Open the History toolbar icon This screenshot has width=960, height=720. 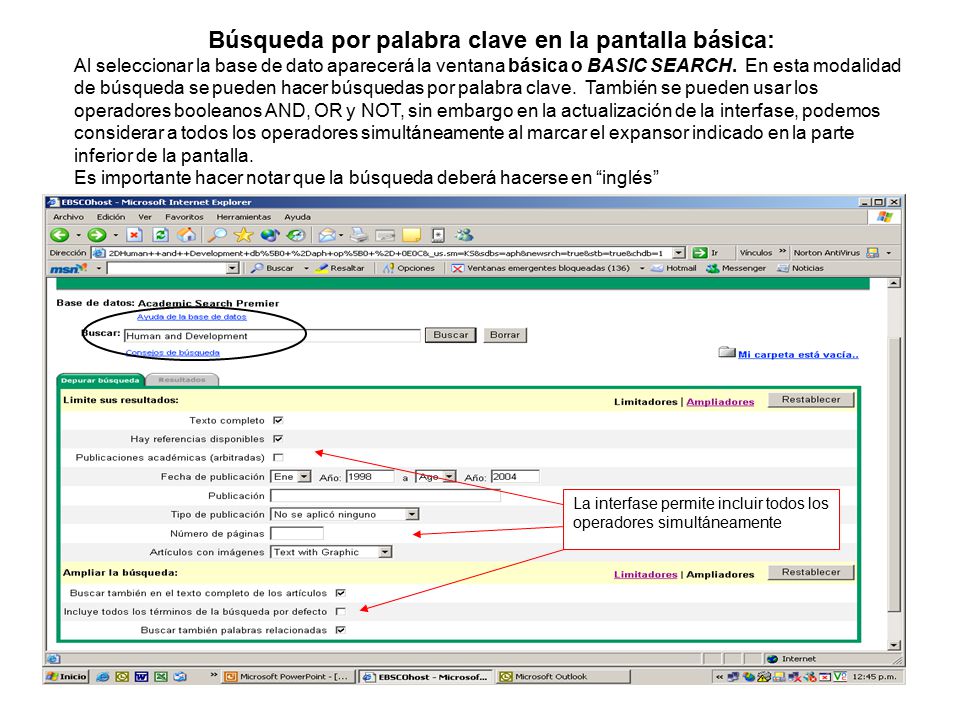296,235
